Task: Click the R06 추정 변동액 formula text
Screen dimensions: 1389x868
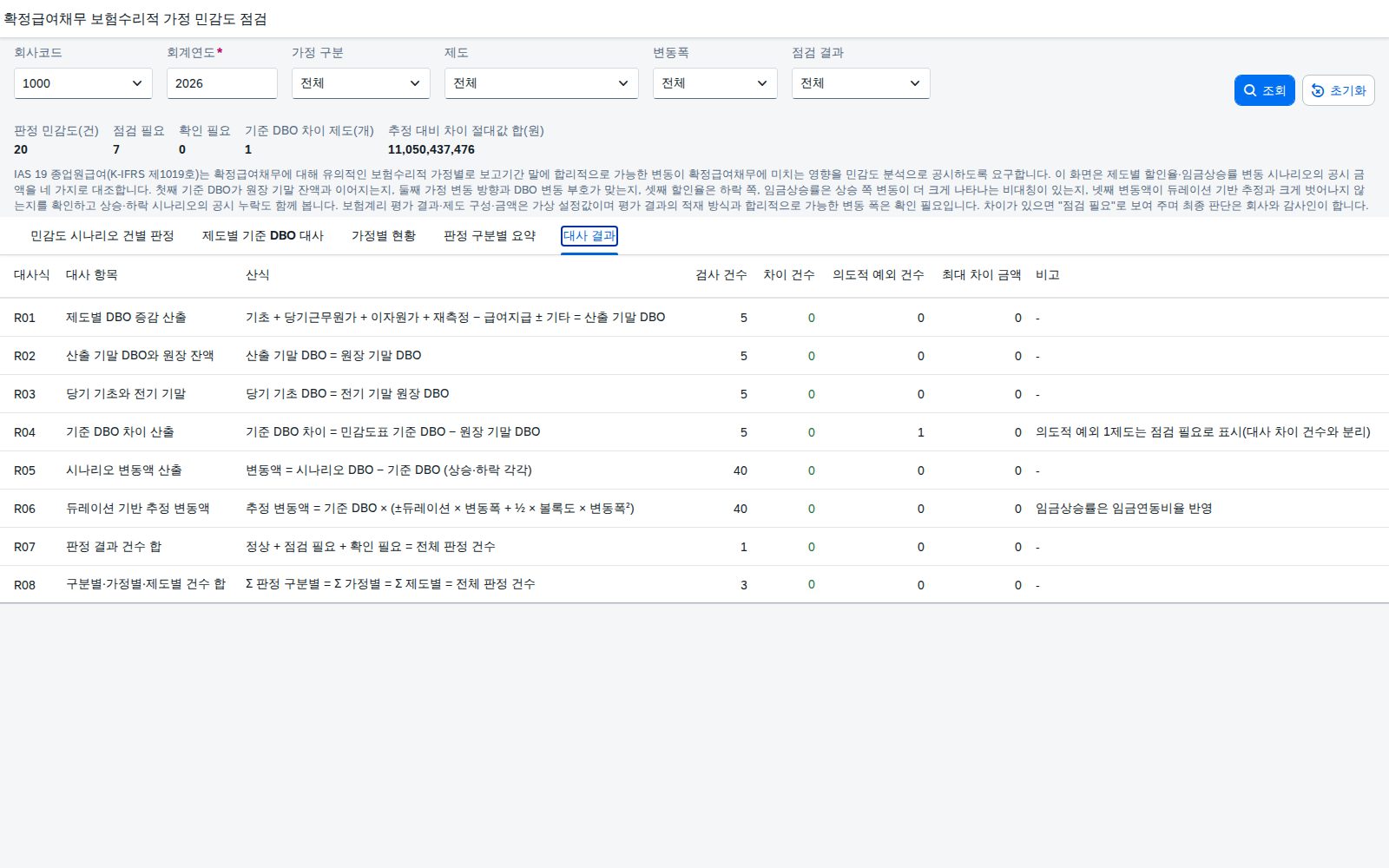Action: coord(440,509)
